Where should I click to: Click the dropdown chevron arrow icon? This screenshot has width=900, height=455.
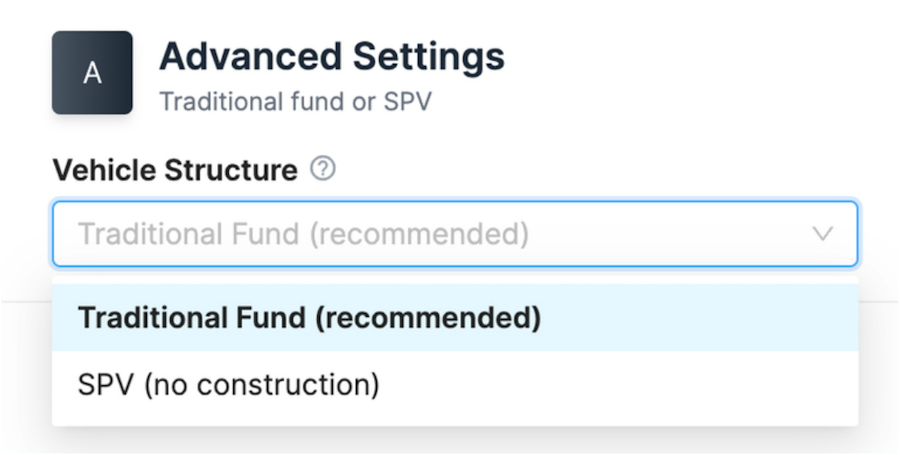(x=823, y=234)
